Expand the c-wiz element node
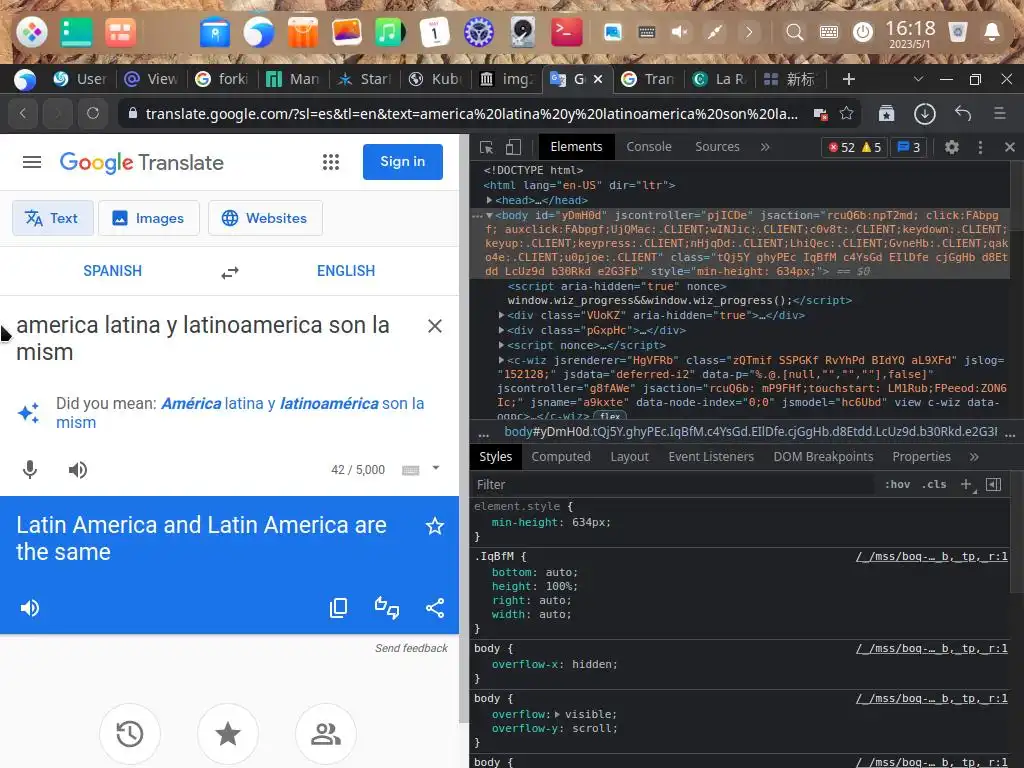 coord(502,360)
